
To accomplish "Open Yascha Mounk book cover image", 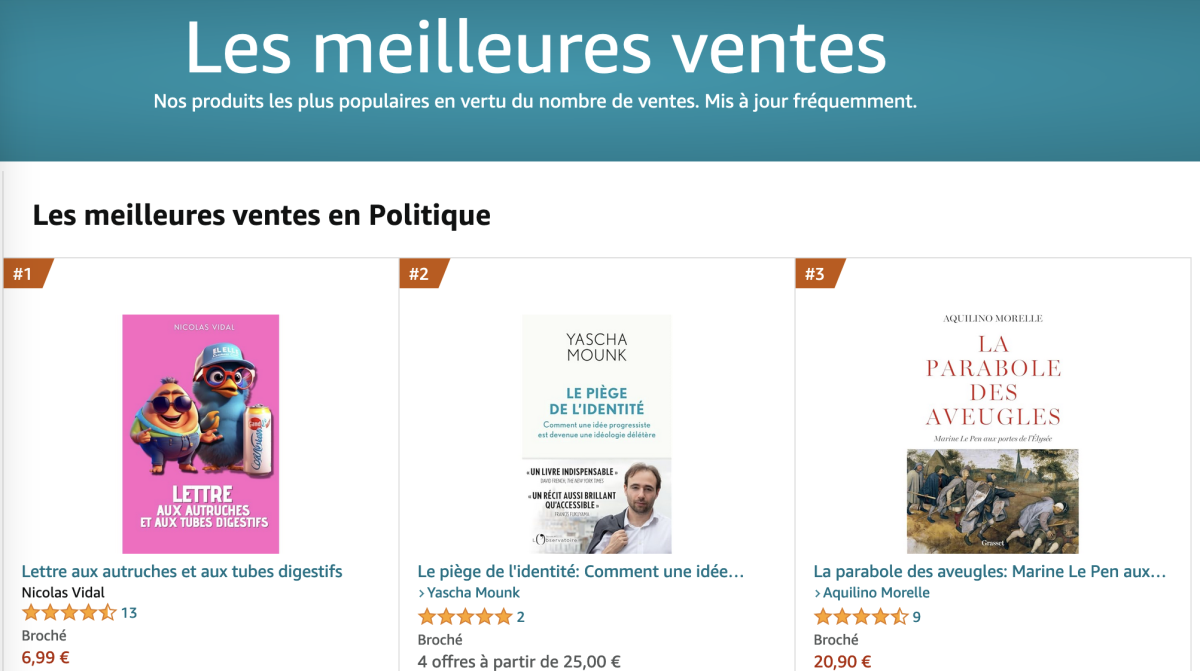I will coord(597,434).
